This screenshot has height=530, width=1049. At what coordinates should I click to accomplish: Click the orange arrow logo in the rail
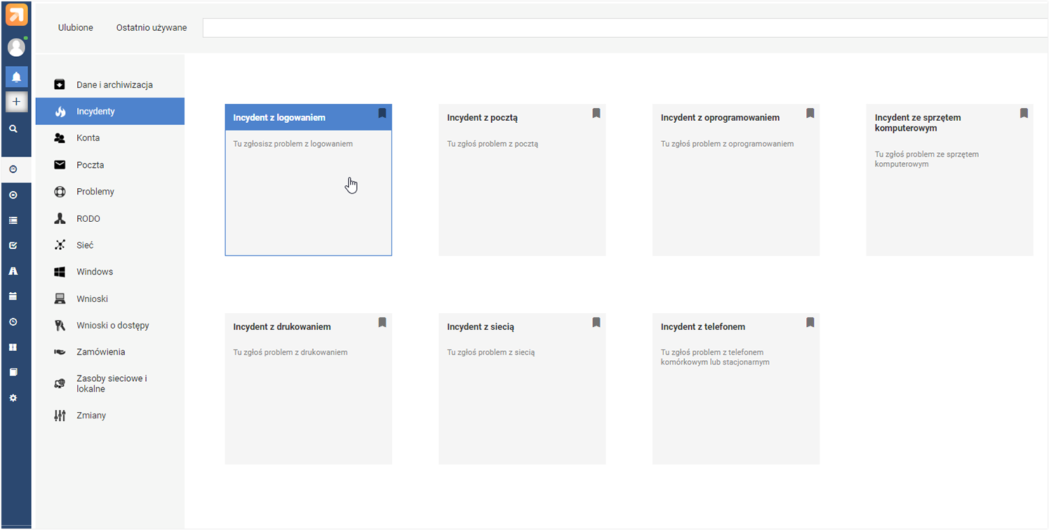(x=17, y=15)
